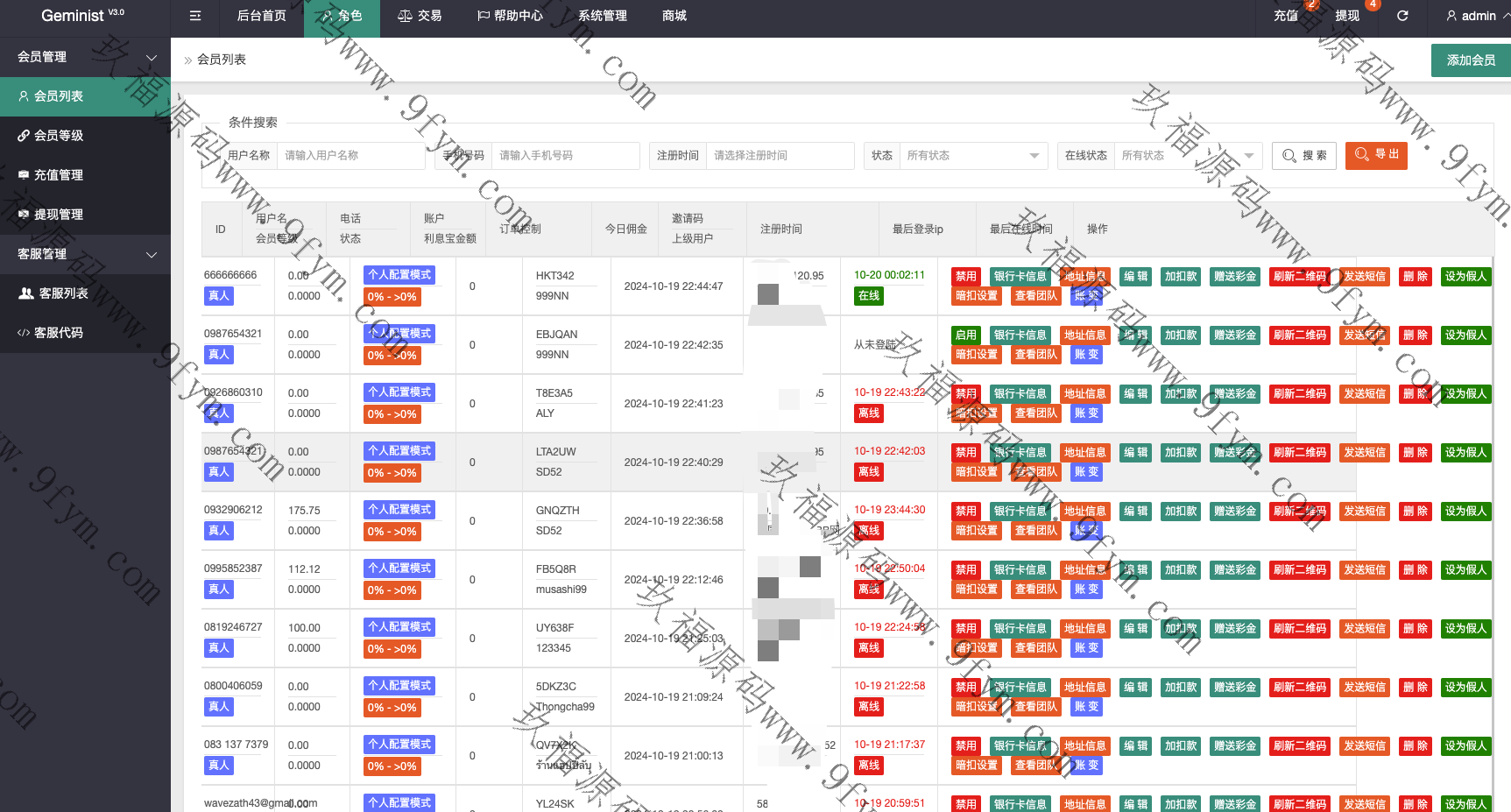This screenshot has height=812, width=1511.
Task: Open the 系统管理 top menu
Action: [602, 16]
